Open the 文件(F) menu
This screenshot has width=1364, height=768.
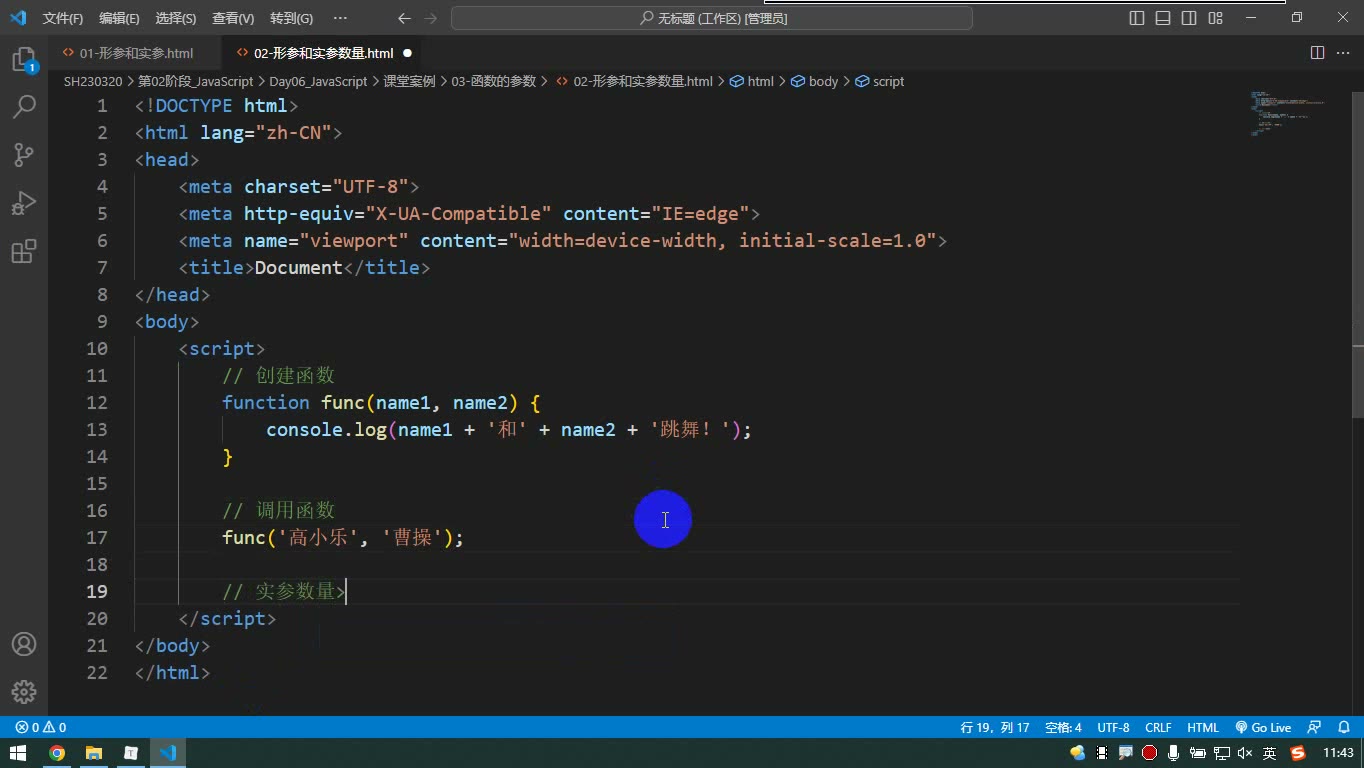(63, 18)
